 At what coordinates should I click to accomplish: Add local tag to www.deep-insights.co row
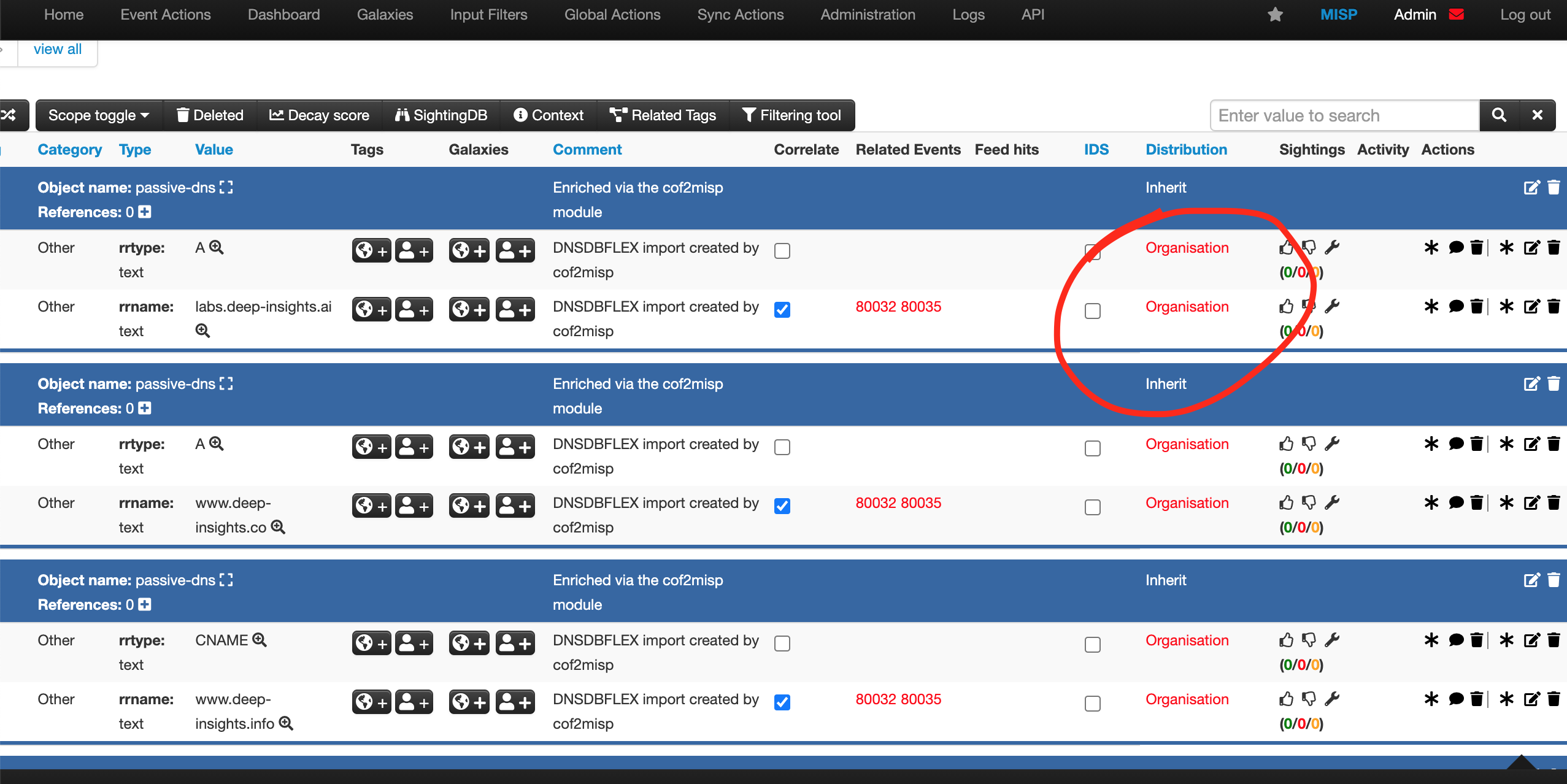(414, 505)
